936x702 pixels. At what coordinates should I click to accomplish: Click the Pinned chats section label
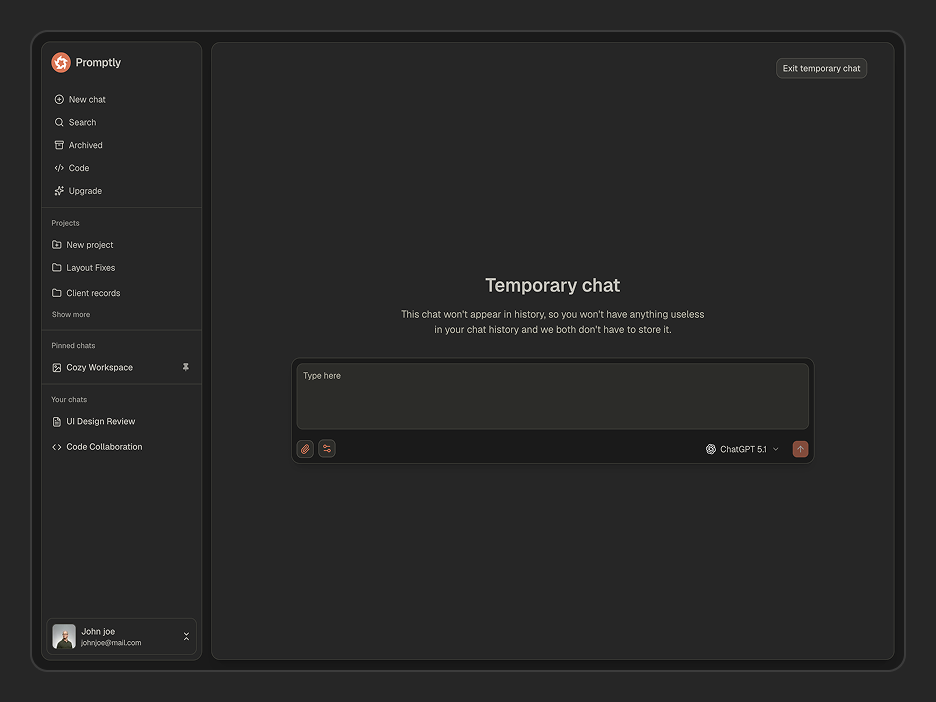[x=73, y=346]
